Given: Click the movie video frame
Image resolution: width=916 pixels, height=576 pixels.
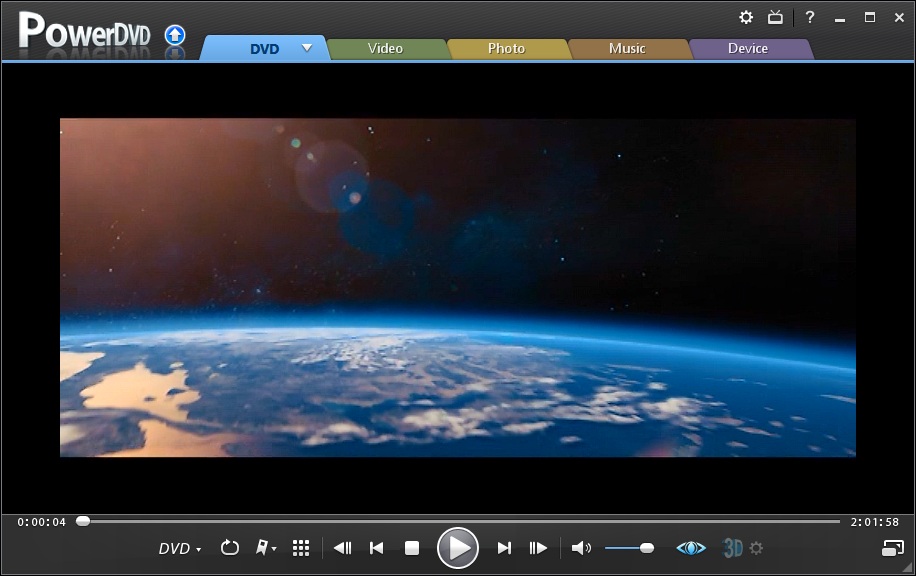Looking at the screenshot, I should click(x=458, y=287).
